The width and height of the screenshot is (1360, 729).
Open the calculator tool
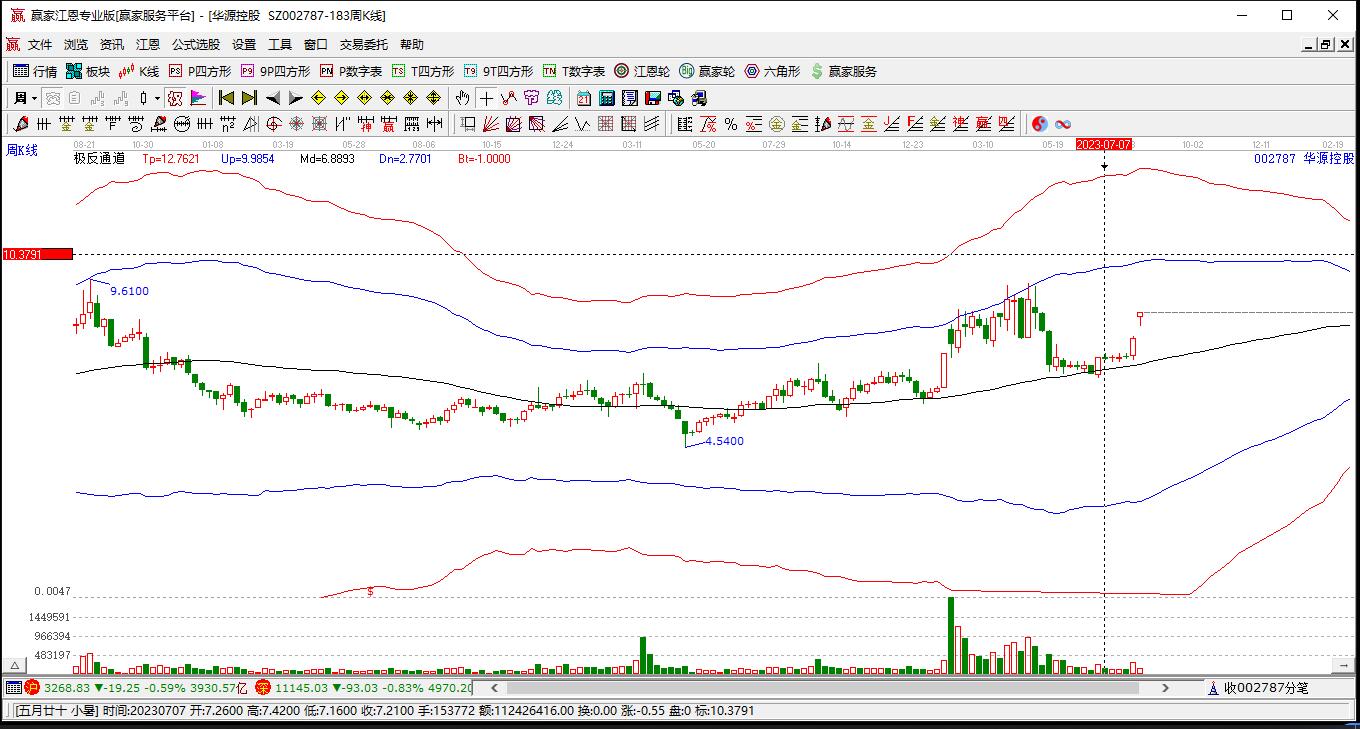click(x=607, y=98)
